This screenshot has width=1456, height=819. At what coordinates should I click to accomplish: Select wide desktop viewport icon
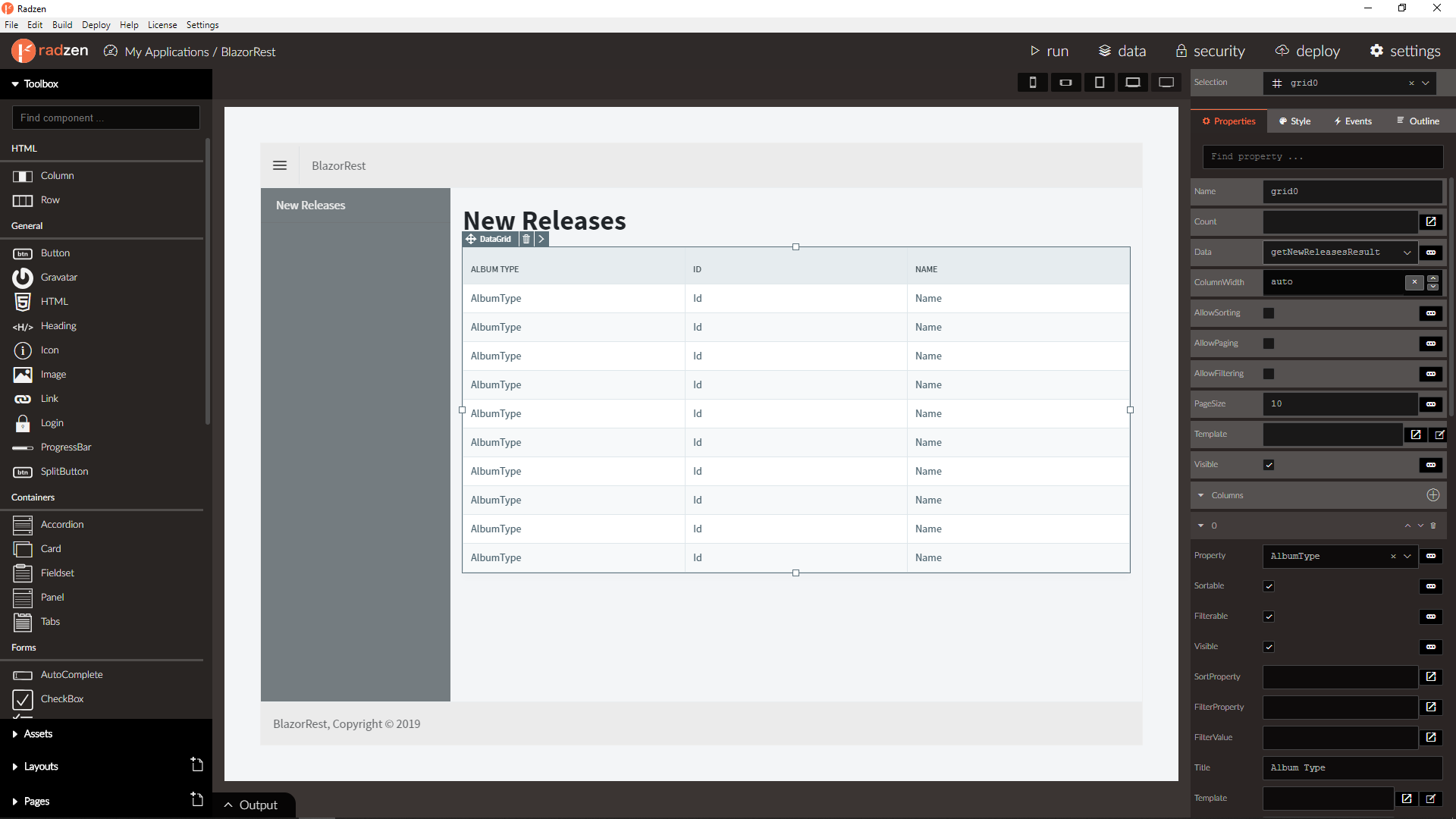click(x=1166, y=83)
